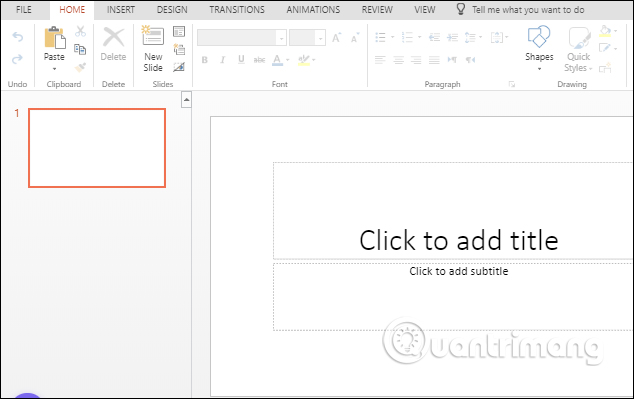Select slide 1 thumbnail
This screenshot has width=634, height=399.
[x=97, y=148]
